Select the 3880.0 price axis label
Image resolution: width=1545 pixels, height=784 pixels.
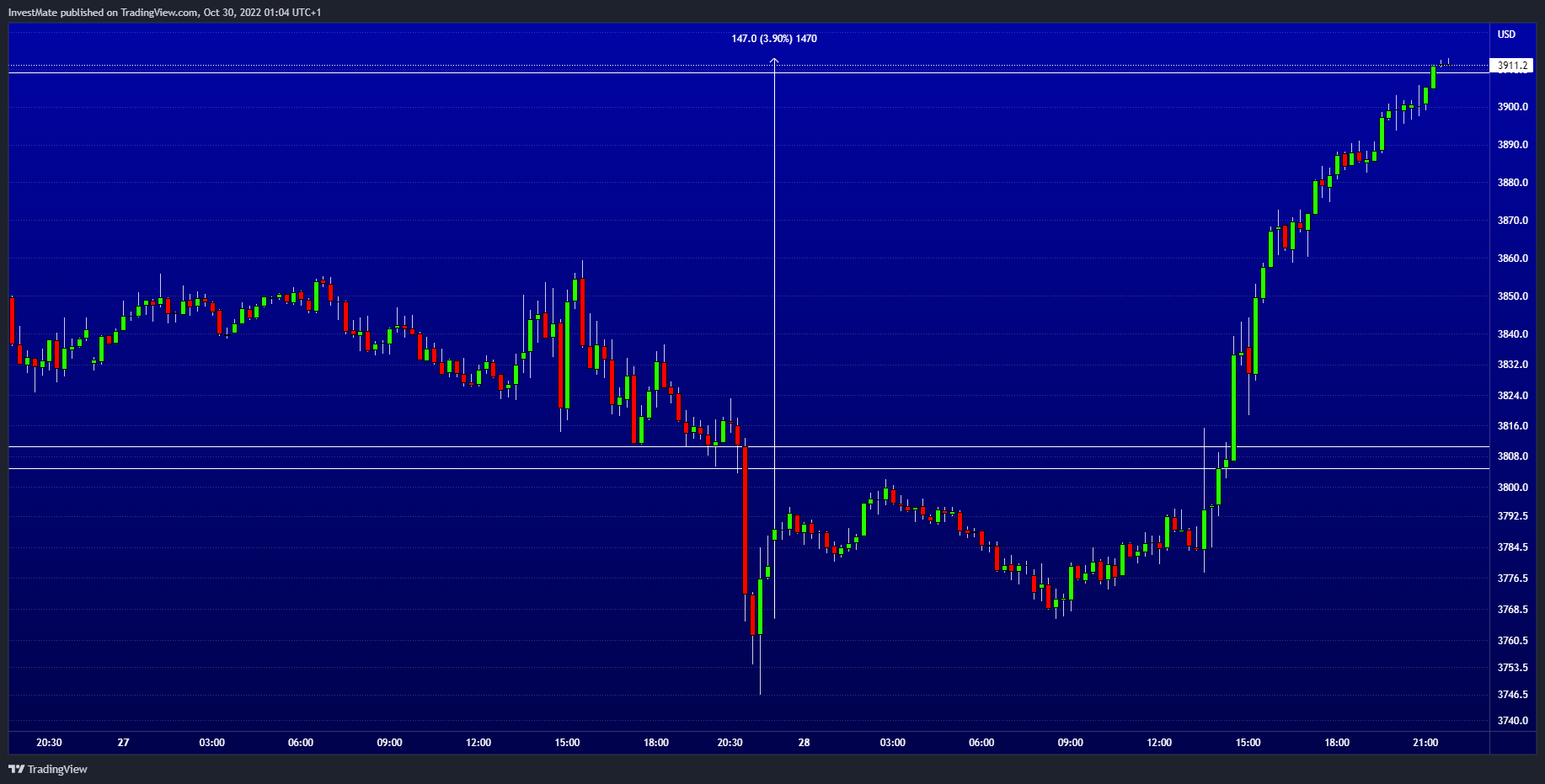[x=1512, y=183]
